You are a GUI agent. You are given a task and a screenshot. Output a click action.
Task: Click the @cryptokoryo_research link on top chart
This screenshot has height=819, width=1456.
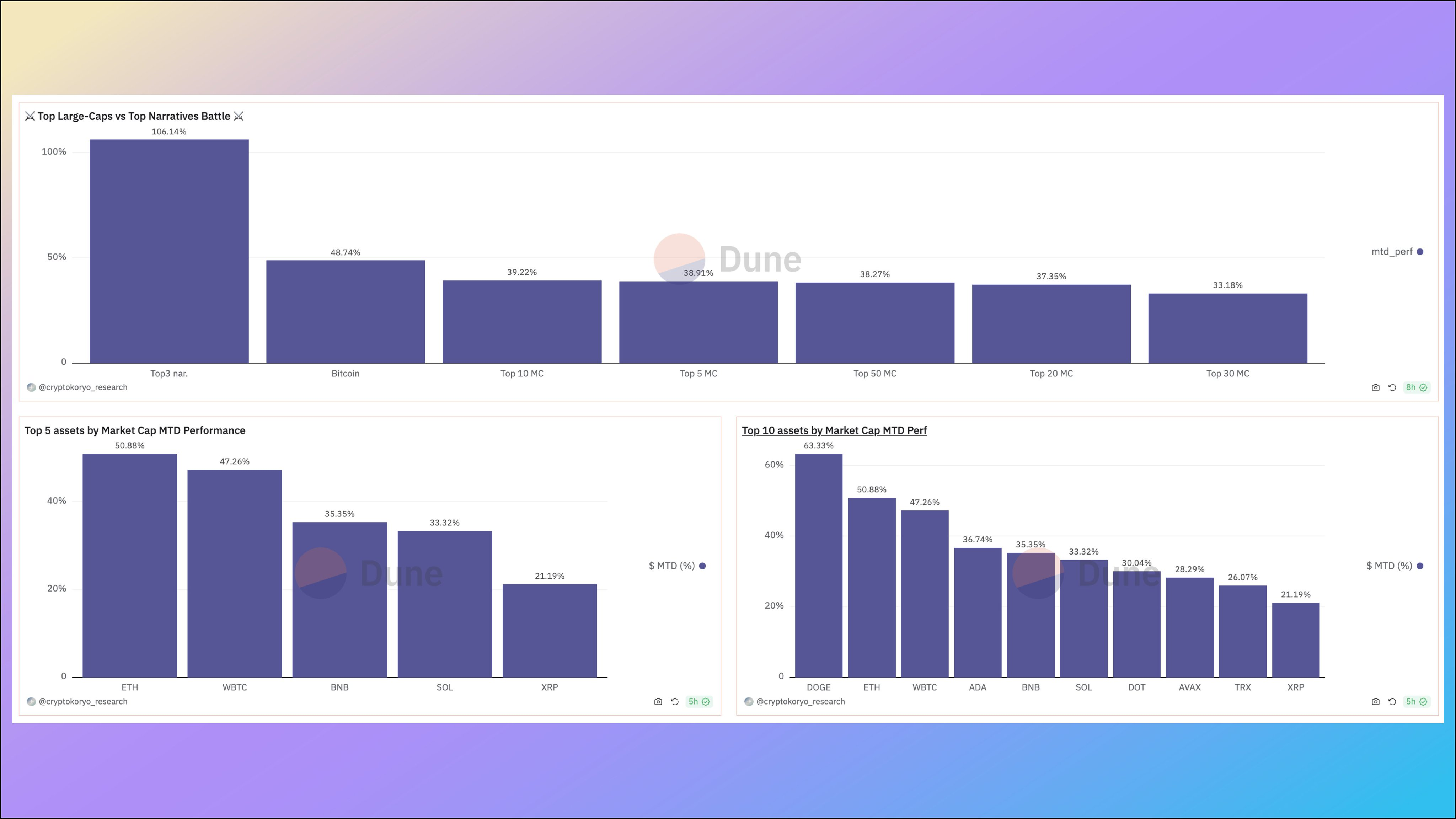(80, 387)
